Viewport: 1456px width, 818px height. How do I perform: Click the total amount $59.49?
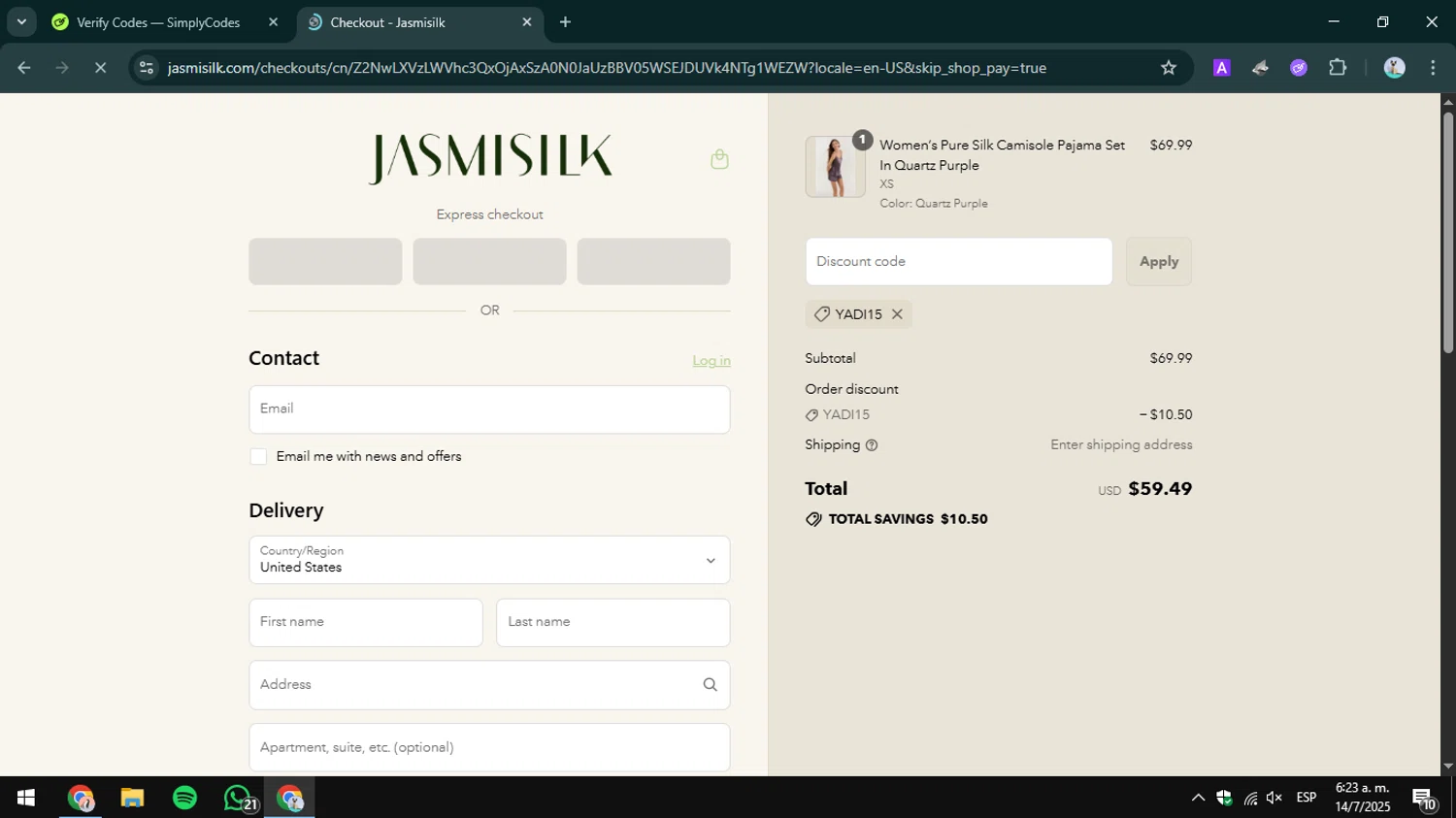click(1160, 489)
